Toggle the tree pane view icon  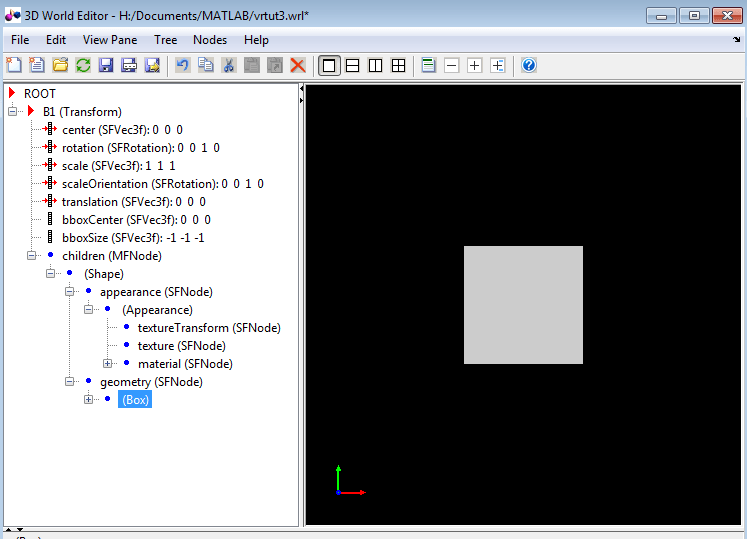[x=429, y=65]
